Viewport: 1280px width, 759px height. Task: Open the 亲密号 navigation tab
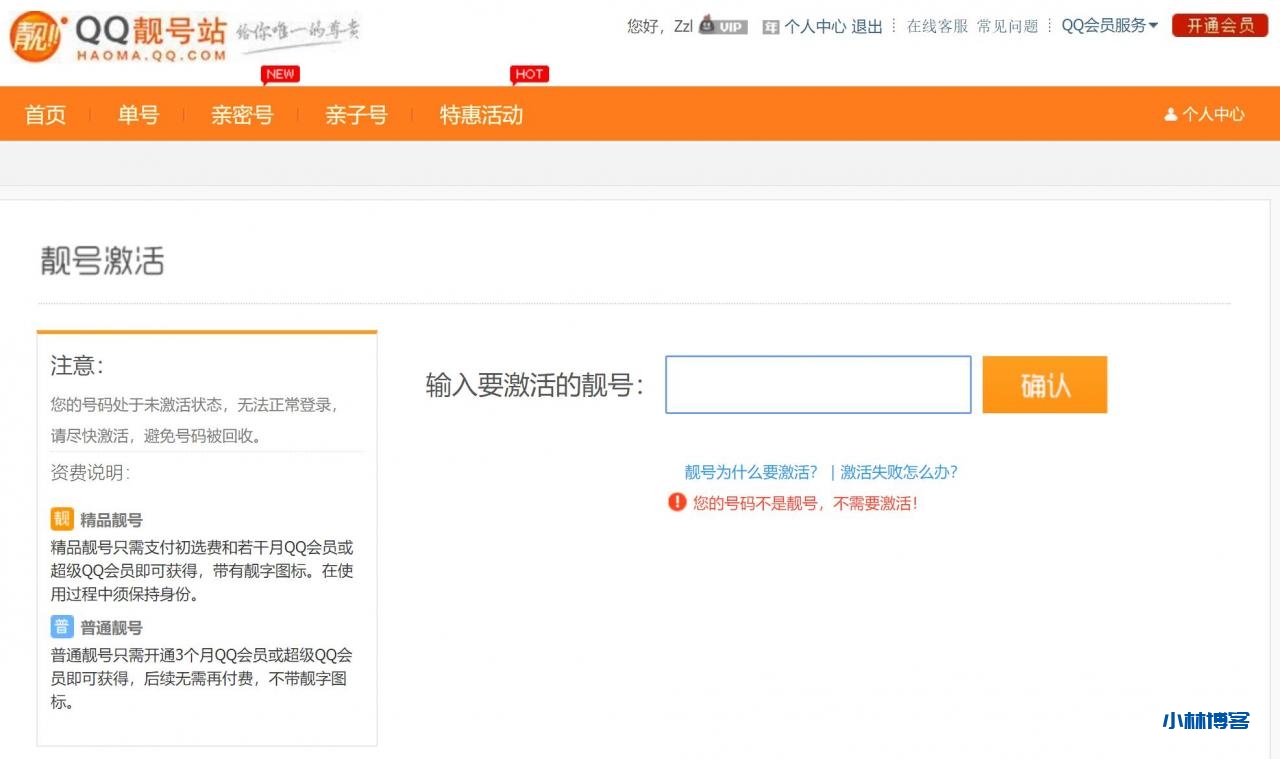242,115
